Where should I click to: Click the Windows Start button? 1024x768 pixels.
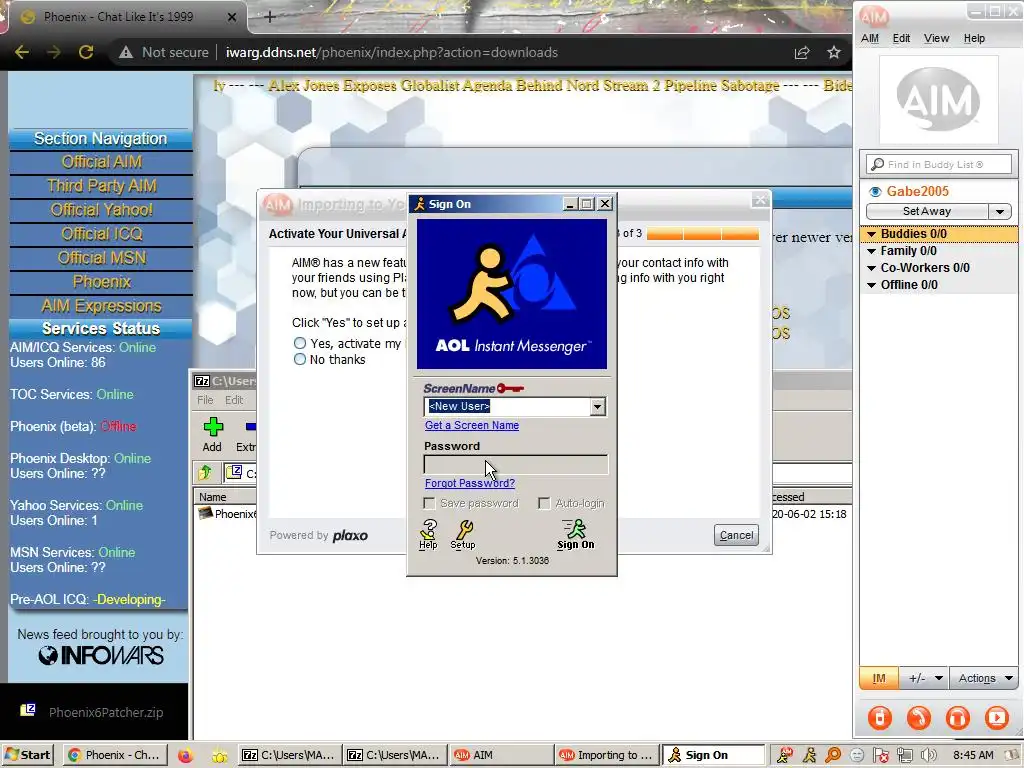tap(27, 755)
